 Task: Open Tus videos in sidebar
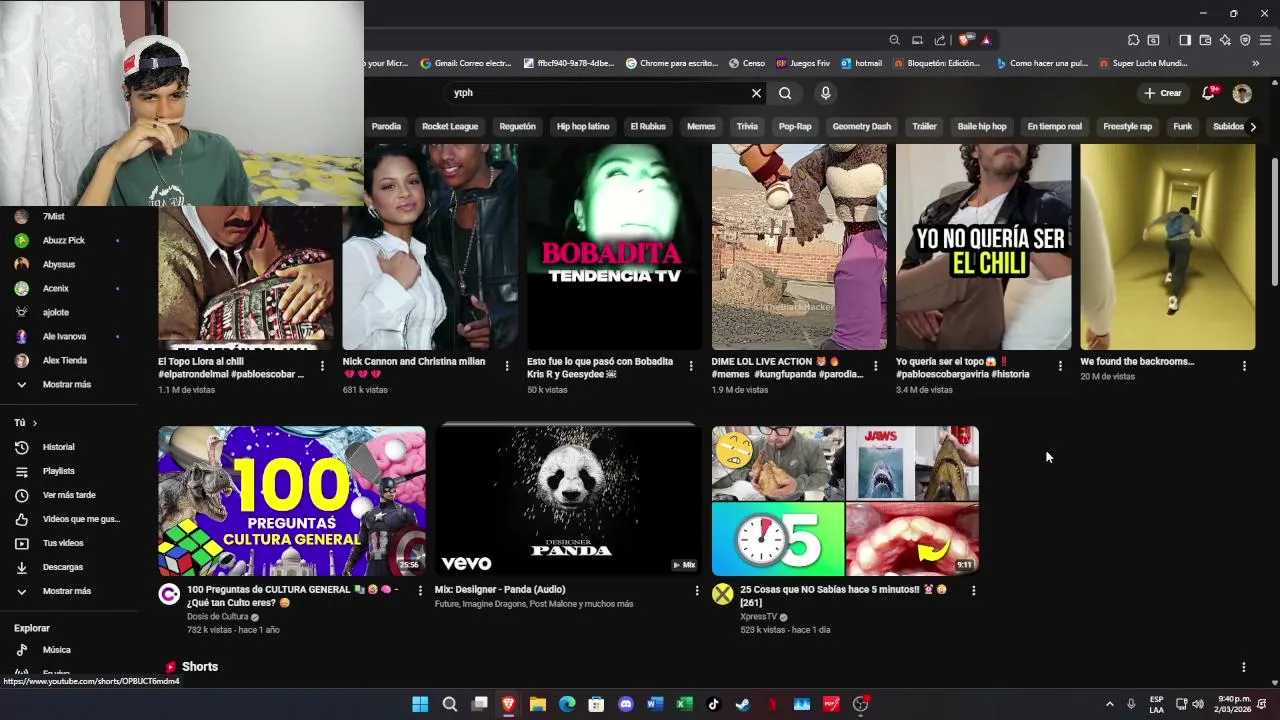click(62, 543)
